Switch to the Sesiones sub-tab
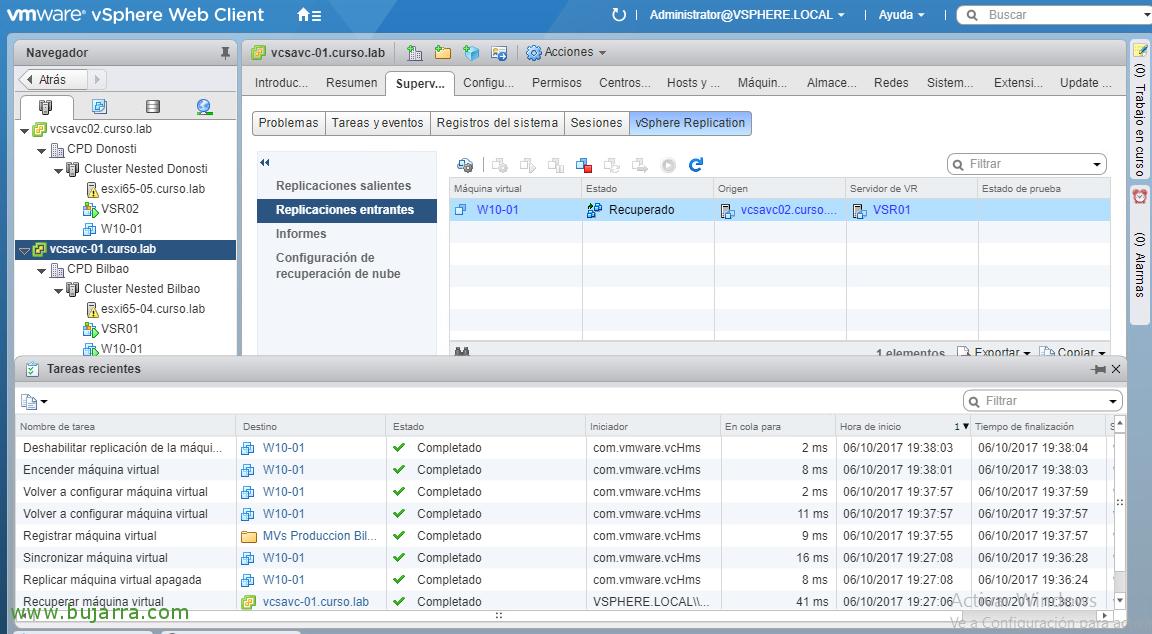 pos(597,123)
